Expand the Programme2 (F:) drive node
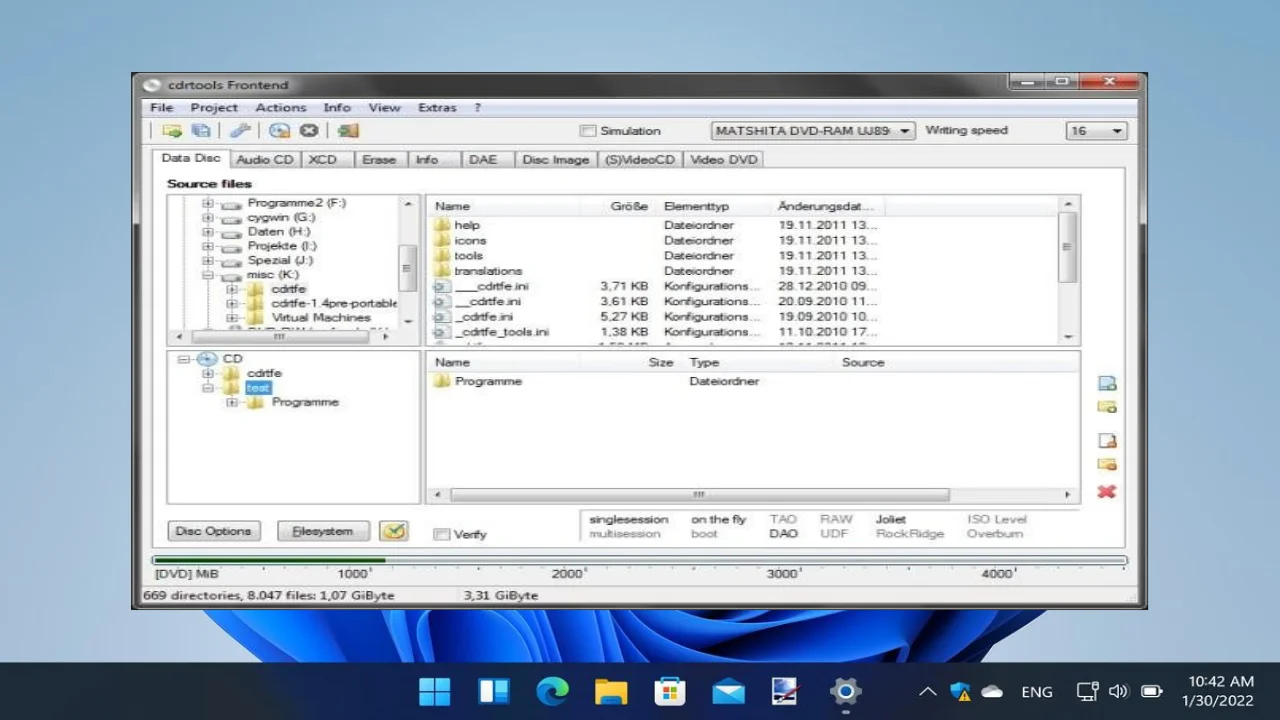This screenshot has height=720, width=1280. point(208,203)
